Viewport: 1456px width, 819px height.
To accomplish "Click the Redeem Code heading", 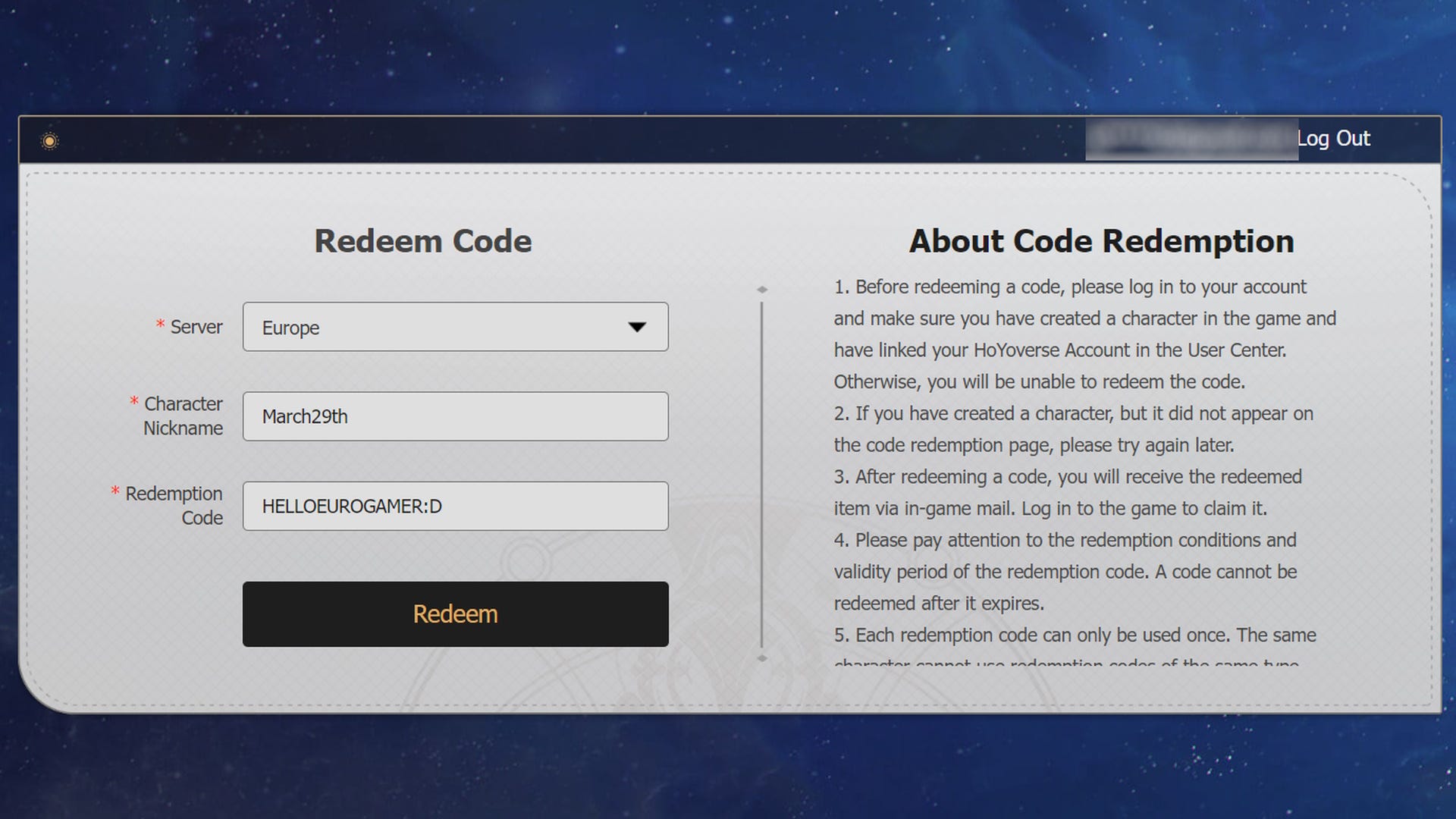I will pos(423,241).
